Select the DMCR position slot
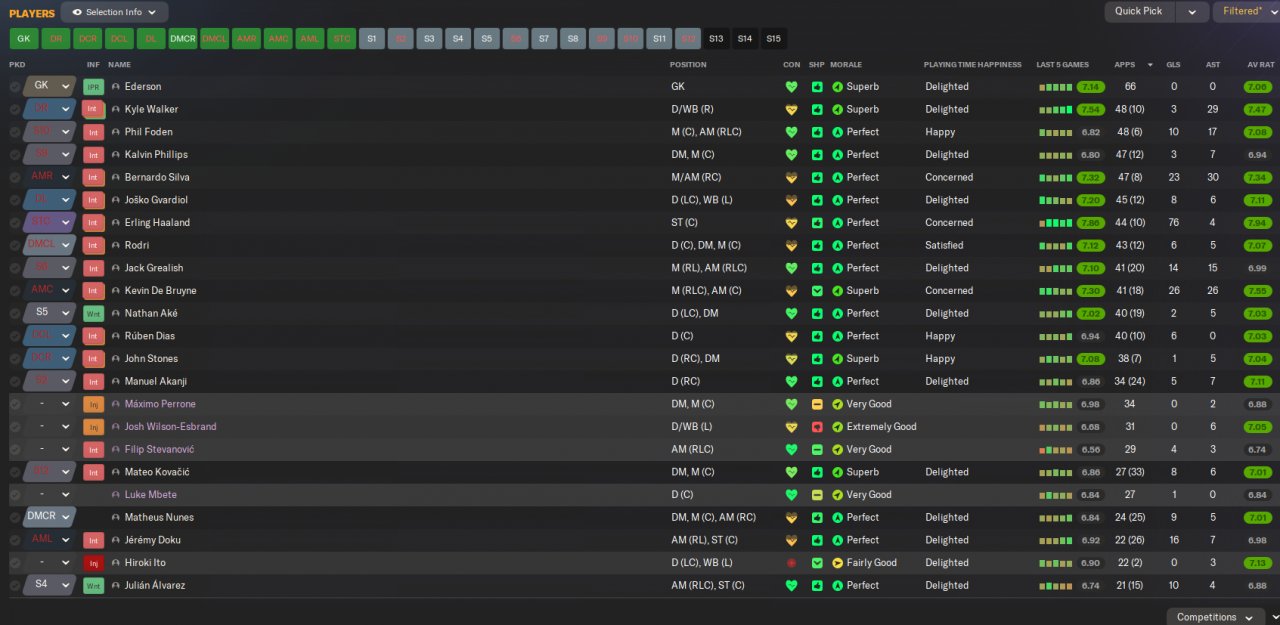 [x=182, y=39]
